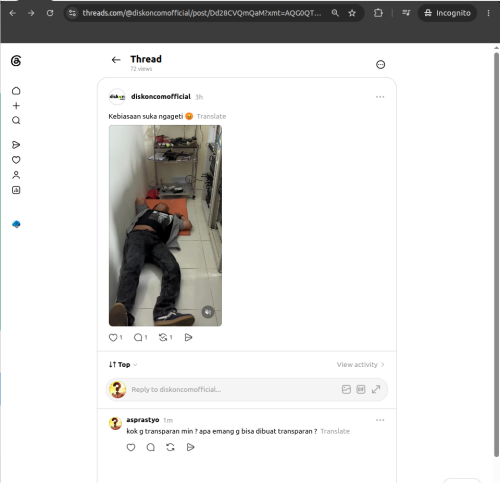Open three-dot menu on asprastyo comment

[380, 420]
